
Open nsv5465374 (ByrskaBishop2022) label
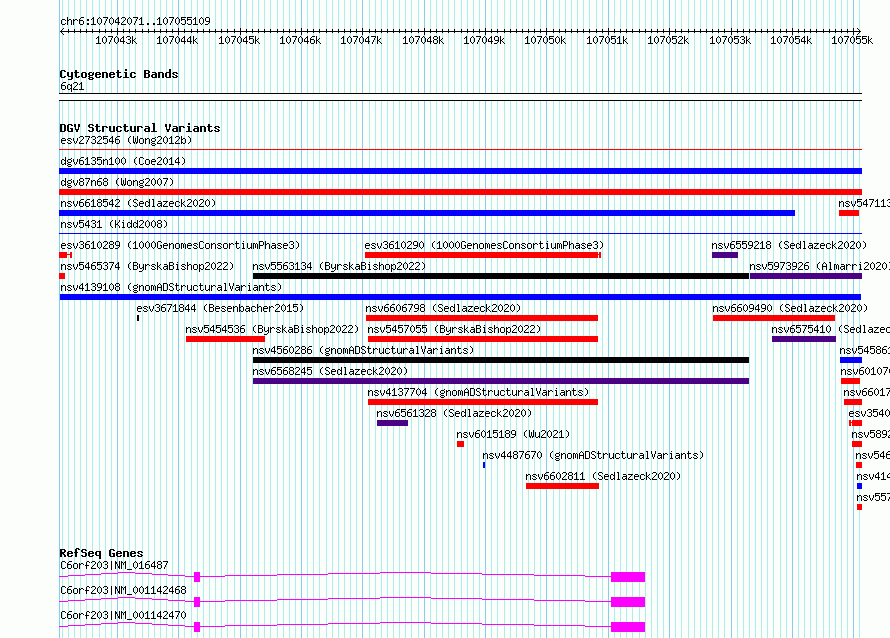tap(147, 266)
